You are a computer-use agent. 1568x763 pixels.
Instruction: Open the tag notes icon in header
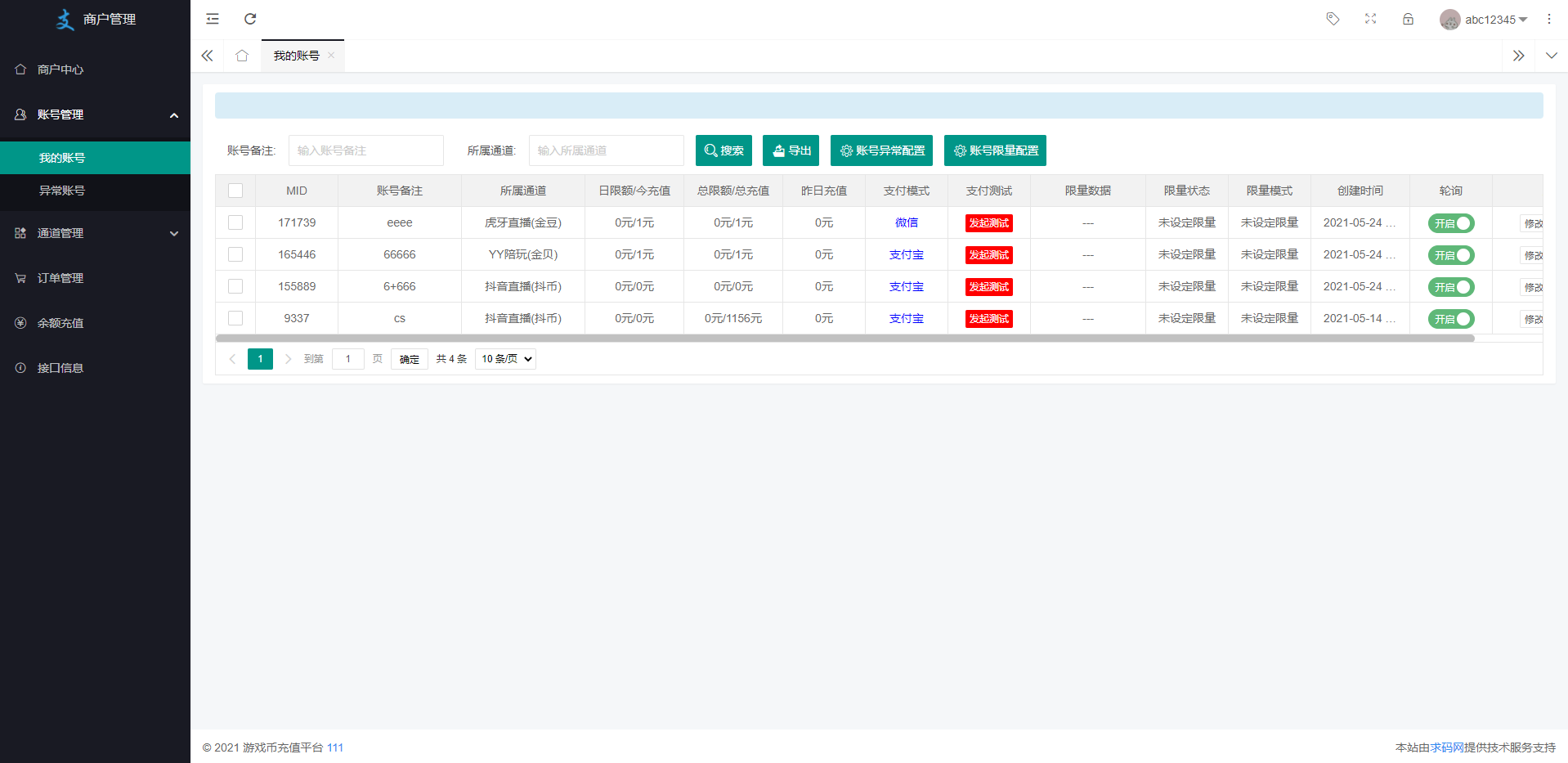1333,19
